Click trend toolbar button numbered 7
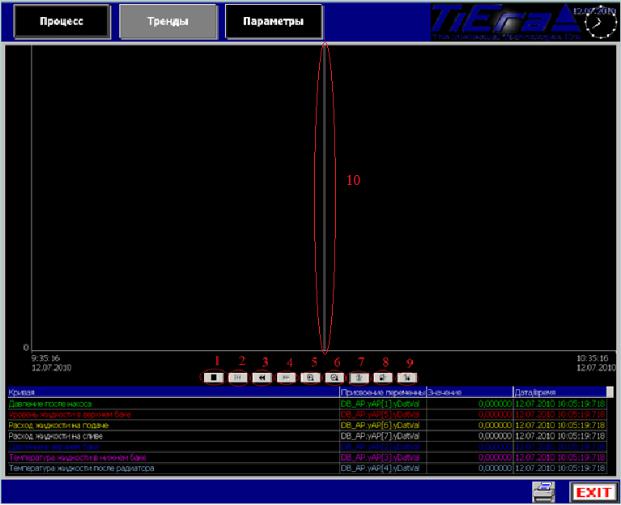This screenshot has width=621, height=505. [x=358, y=378]
